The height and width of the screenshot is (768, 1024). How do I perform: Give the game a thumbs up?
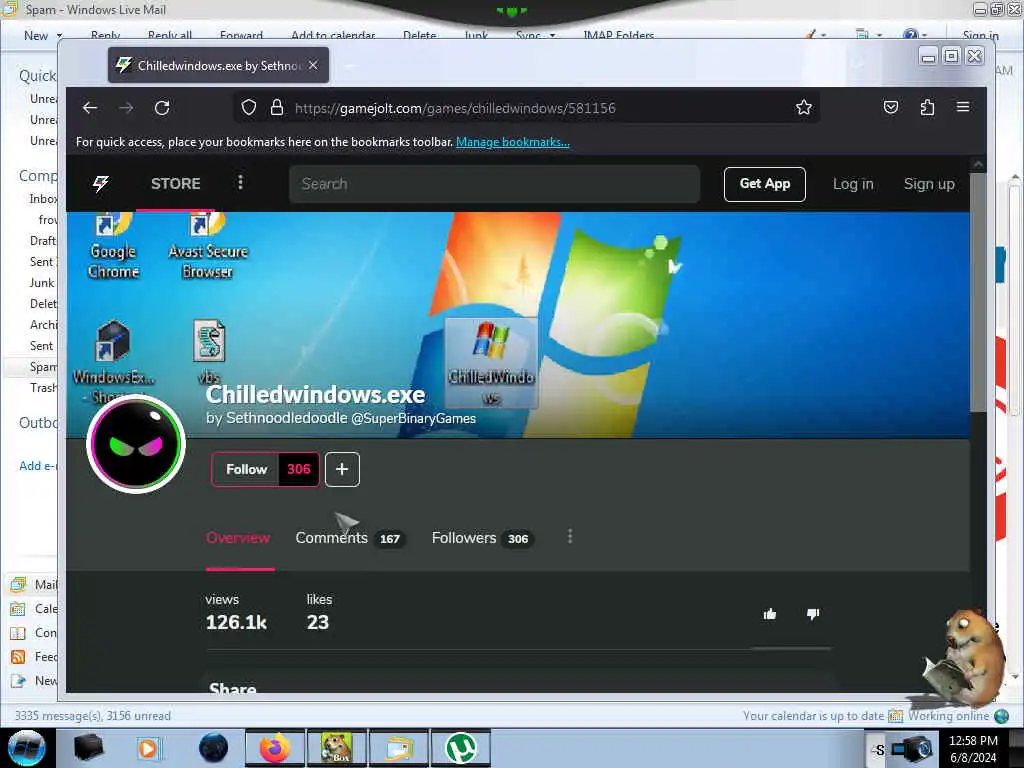[770, 614]
